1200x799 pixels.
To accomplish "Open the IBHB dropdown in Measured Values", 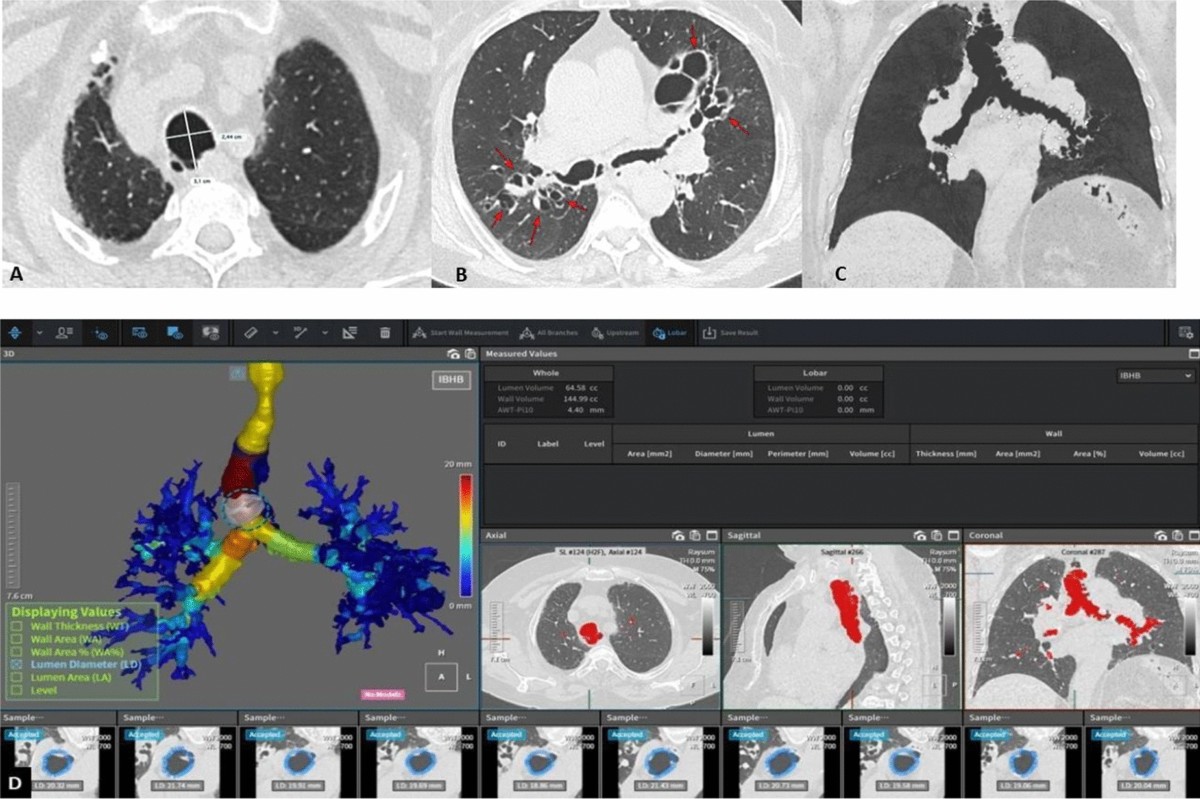I will point(1155,375).
